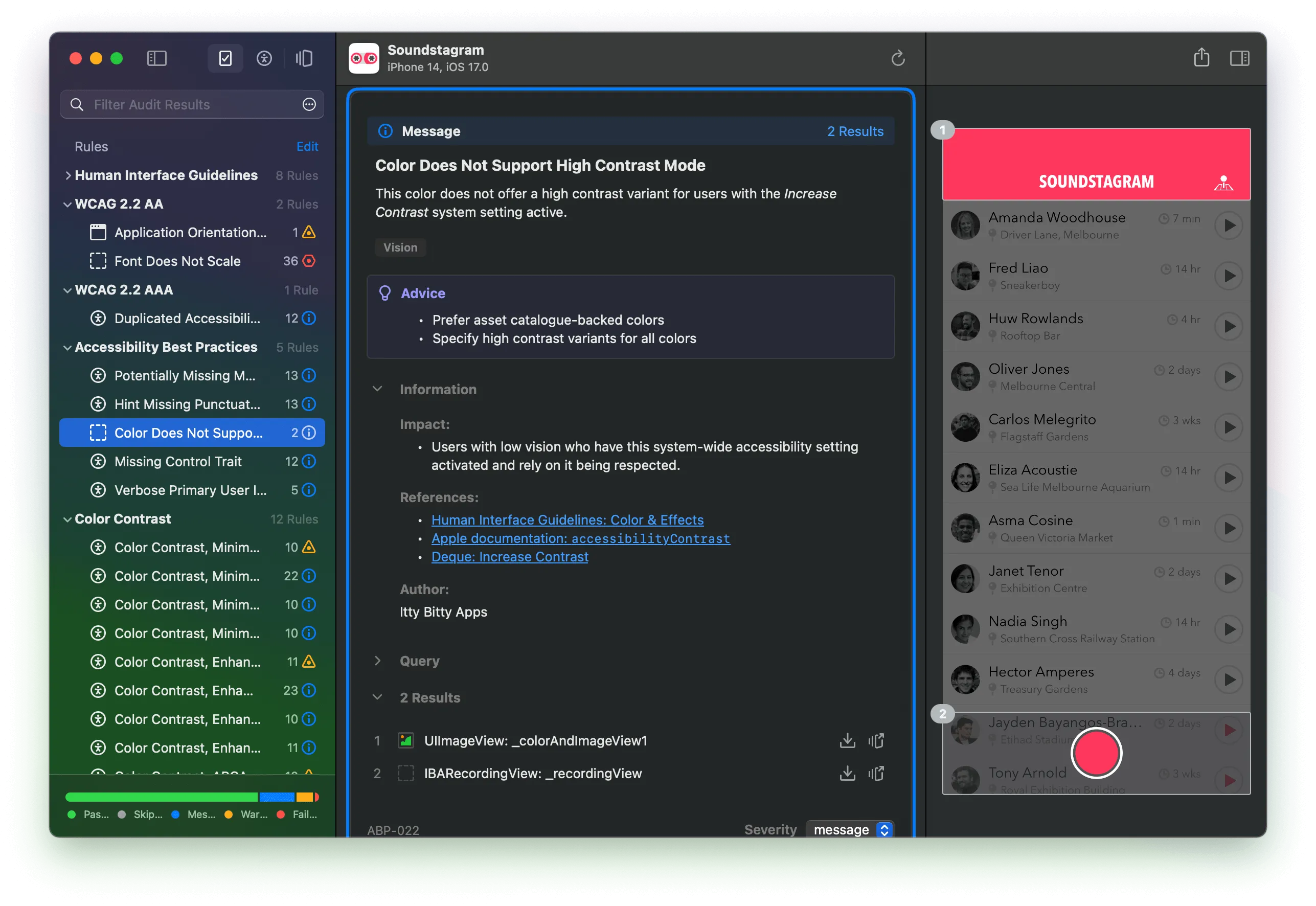Open filter options ellipsis icon
This screenshot has width=1316, height=906.
[x=309, y=104]
